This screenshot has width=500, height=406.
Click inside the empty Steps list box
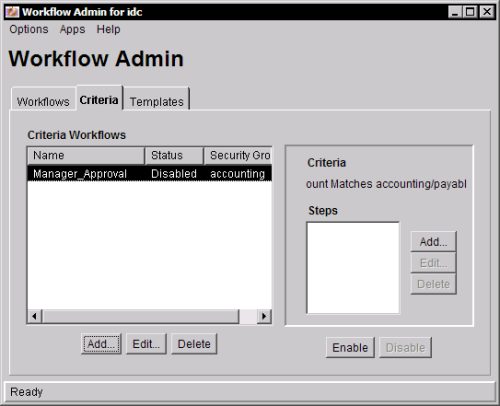pyautogui.click(x=353, y=268)
